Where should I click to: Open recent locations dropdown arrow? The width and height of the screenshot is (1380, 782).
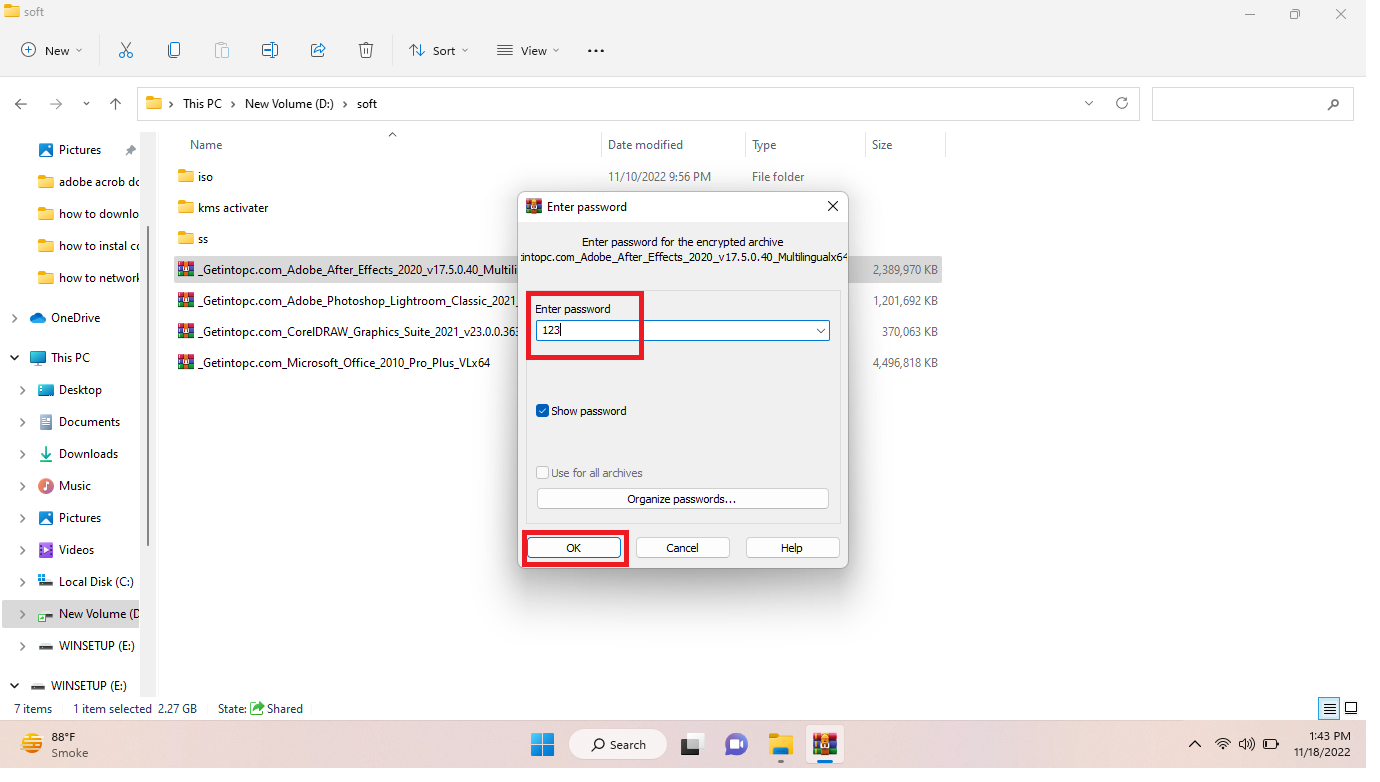(x=86, y=103)
